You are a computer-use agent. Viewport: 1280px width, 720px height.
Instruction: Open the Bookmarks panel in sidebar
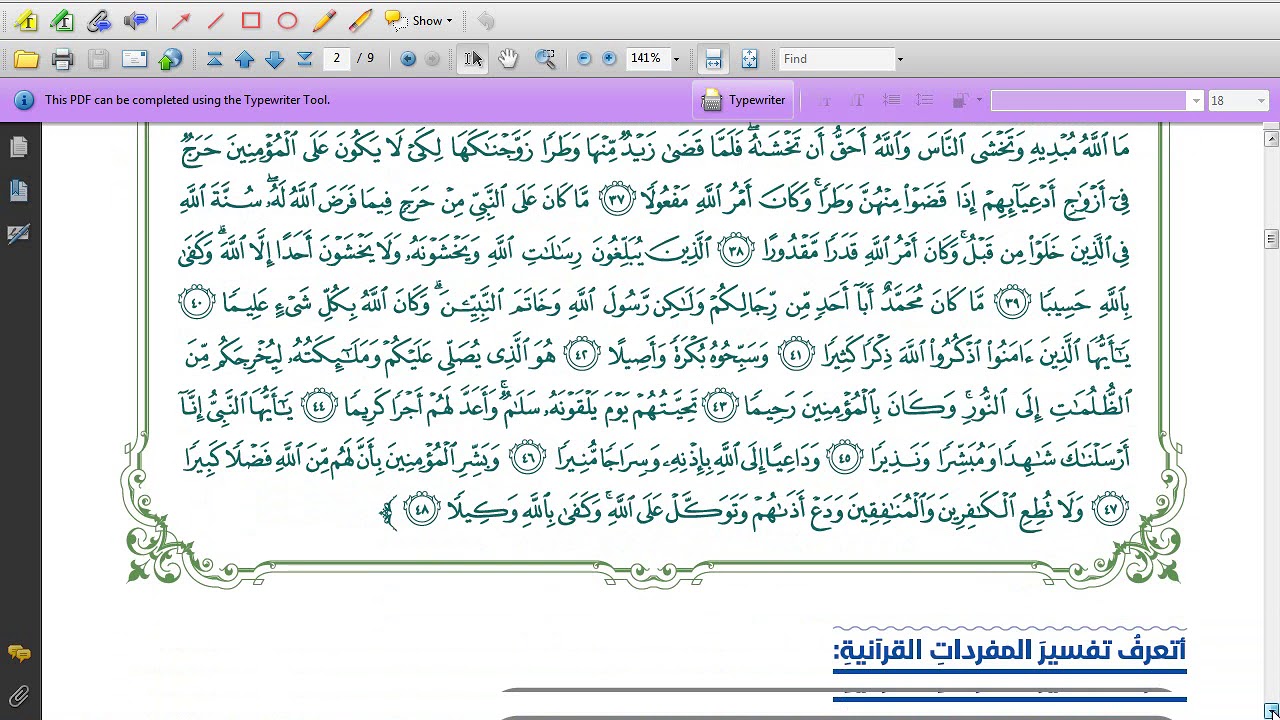pyautogui.click(x=19, y=191)
